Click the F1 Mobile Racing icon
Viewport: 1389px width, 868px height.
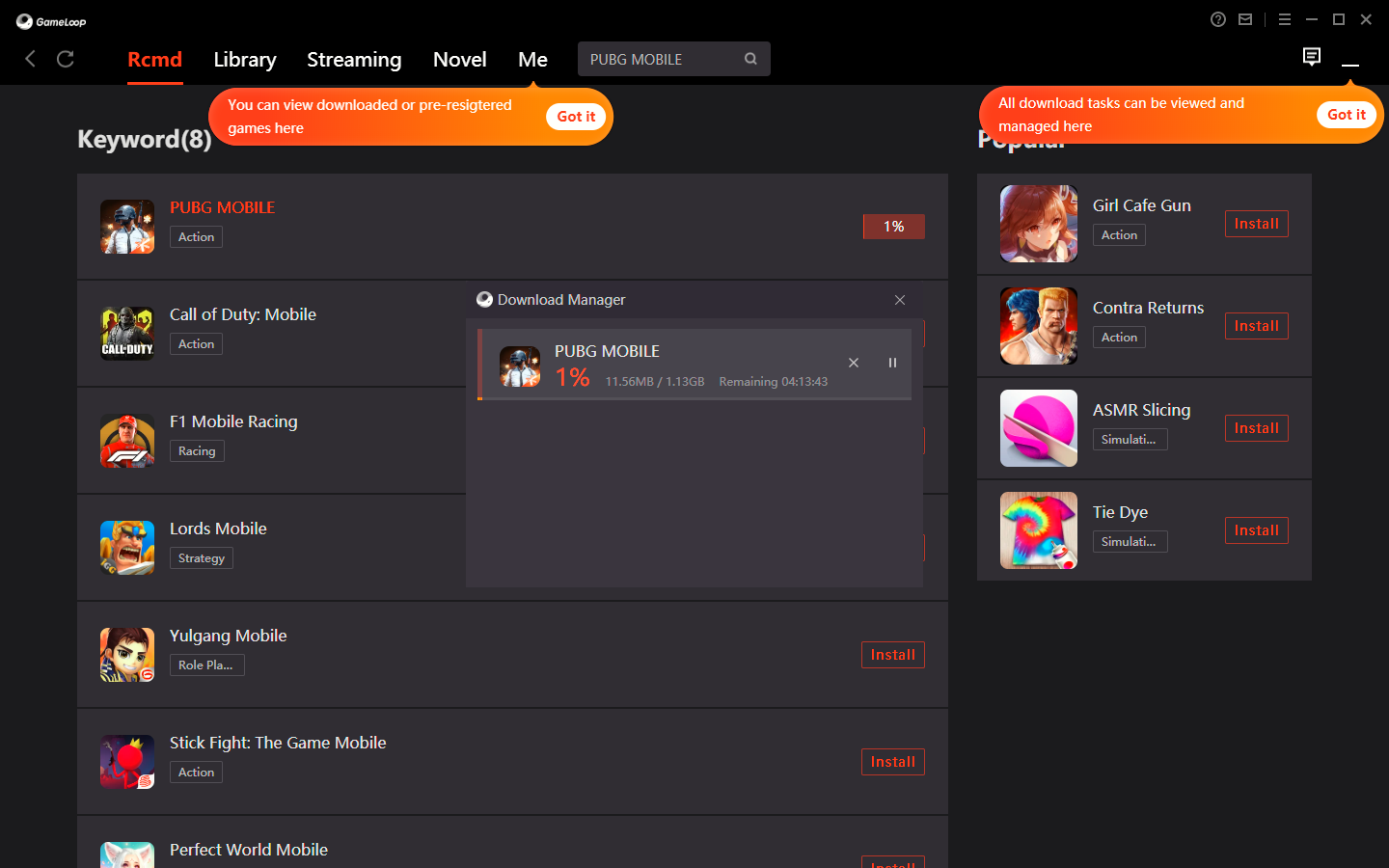click(x=127, y=441)
